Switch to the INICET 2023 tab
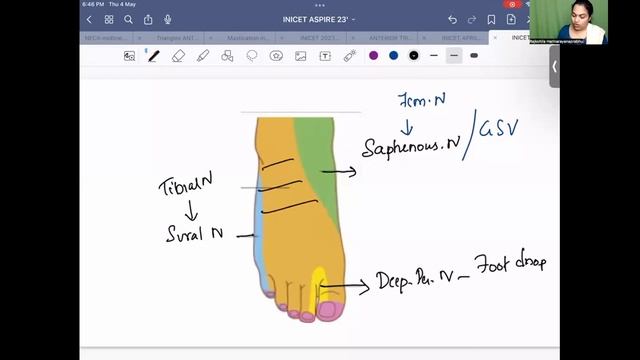 [x=319, y=38]
